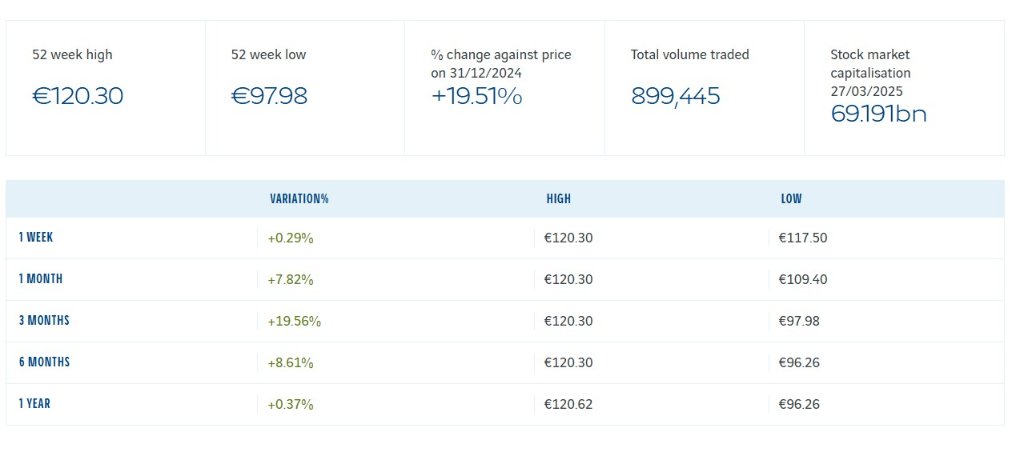Click the LOW column header

(x=791, y=199)
